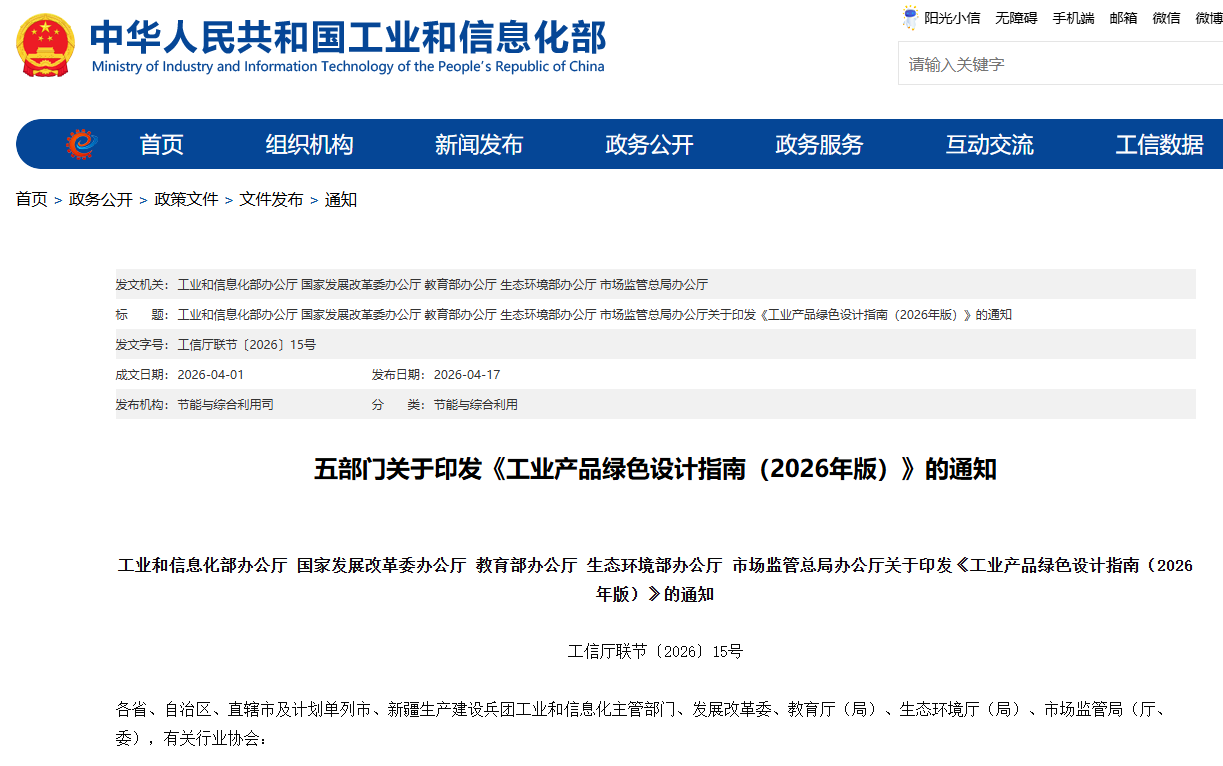Image resolution: width=1223 pixels, height=766 pixels.
Task: Open the 政务服务 navigation item
Action: [819, 145]
